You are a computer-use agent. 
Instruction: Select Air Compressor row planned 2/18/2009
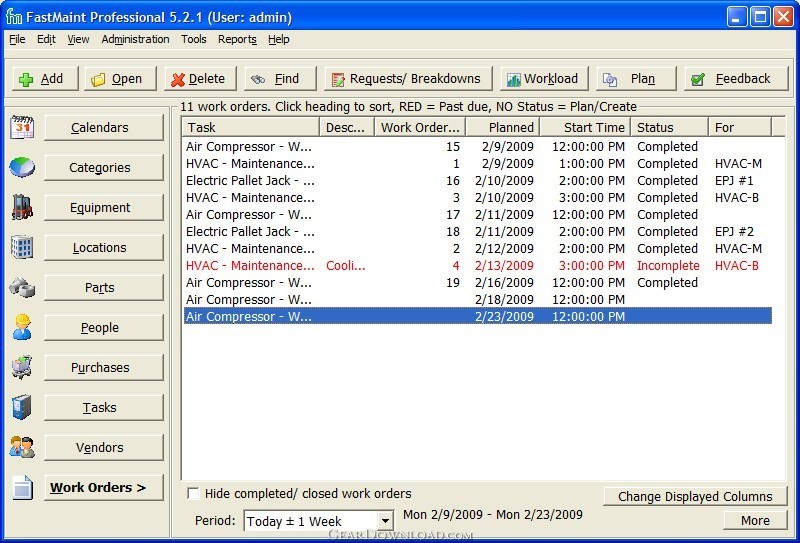click(477, 300)
